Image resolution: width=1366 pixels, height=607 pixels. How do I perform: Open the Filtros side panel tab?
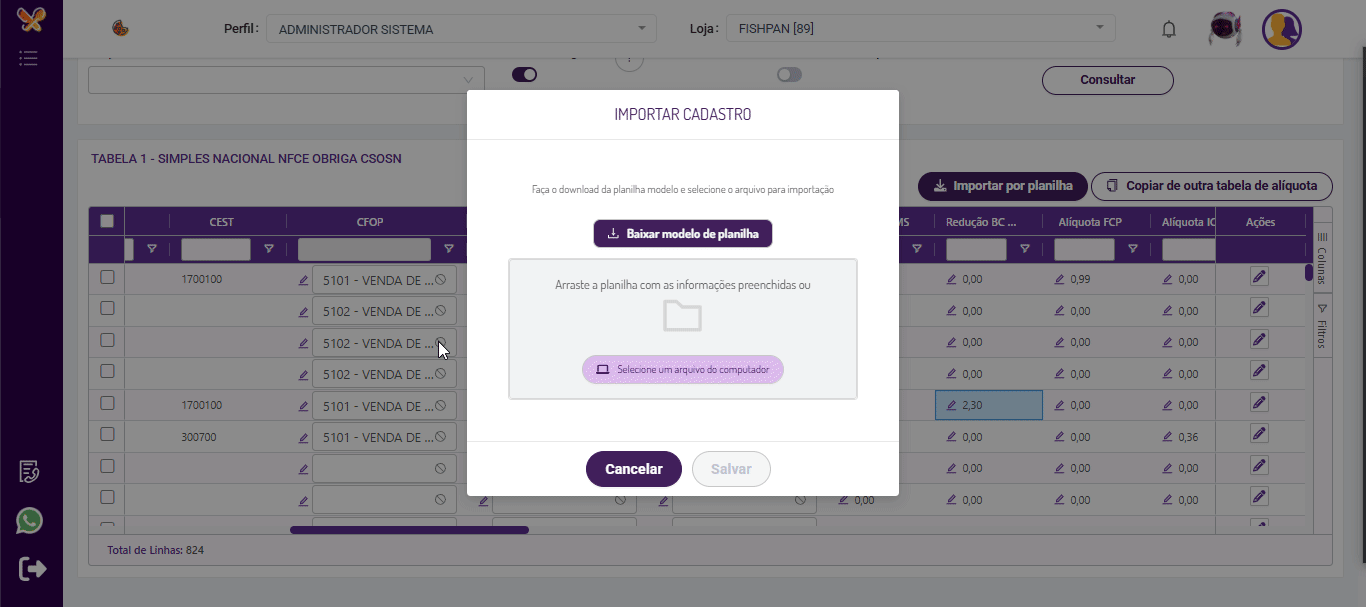(1321, 327)
